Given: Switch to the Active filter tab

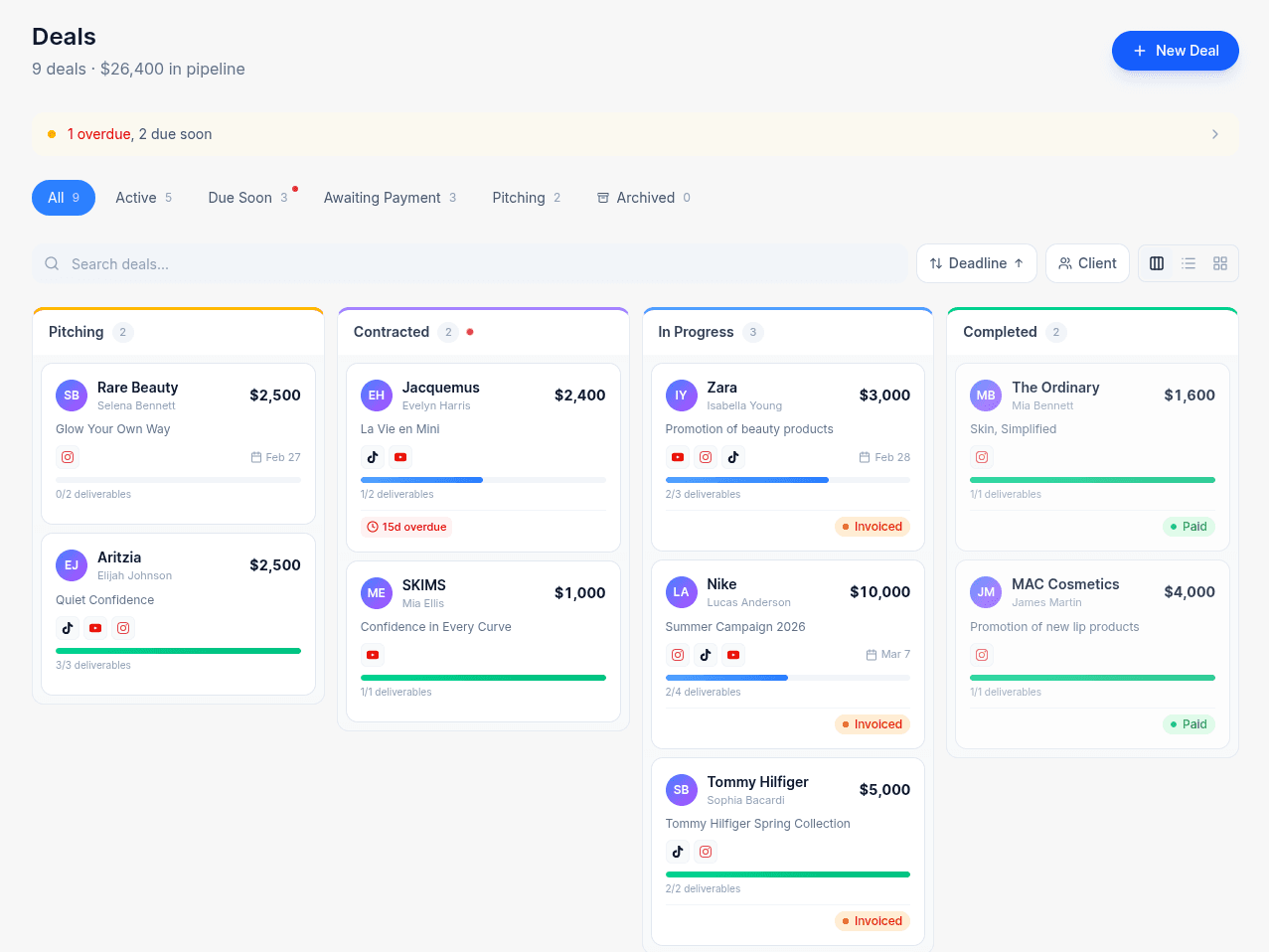Looking at the screenshot, I should click(x=143, y=198).
